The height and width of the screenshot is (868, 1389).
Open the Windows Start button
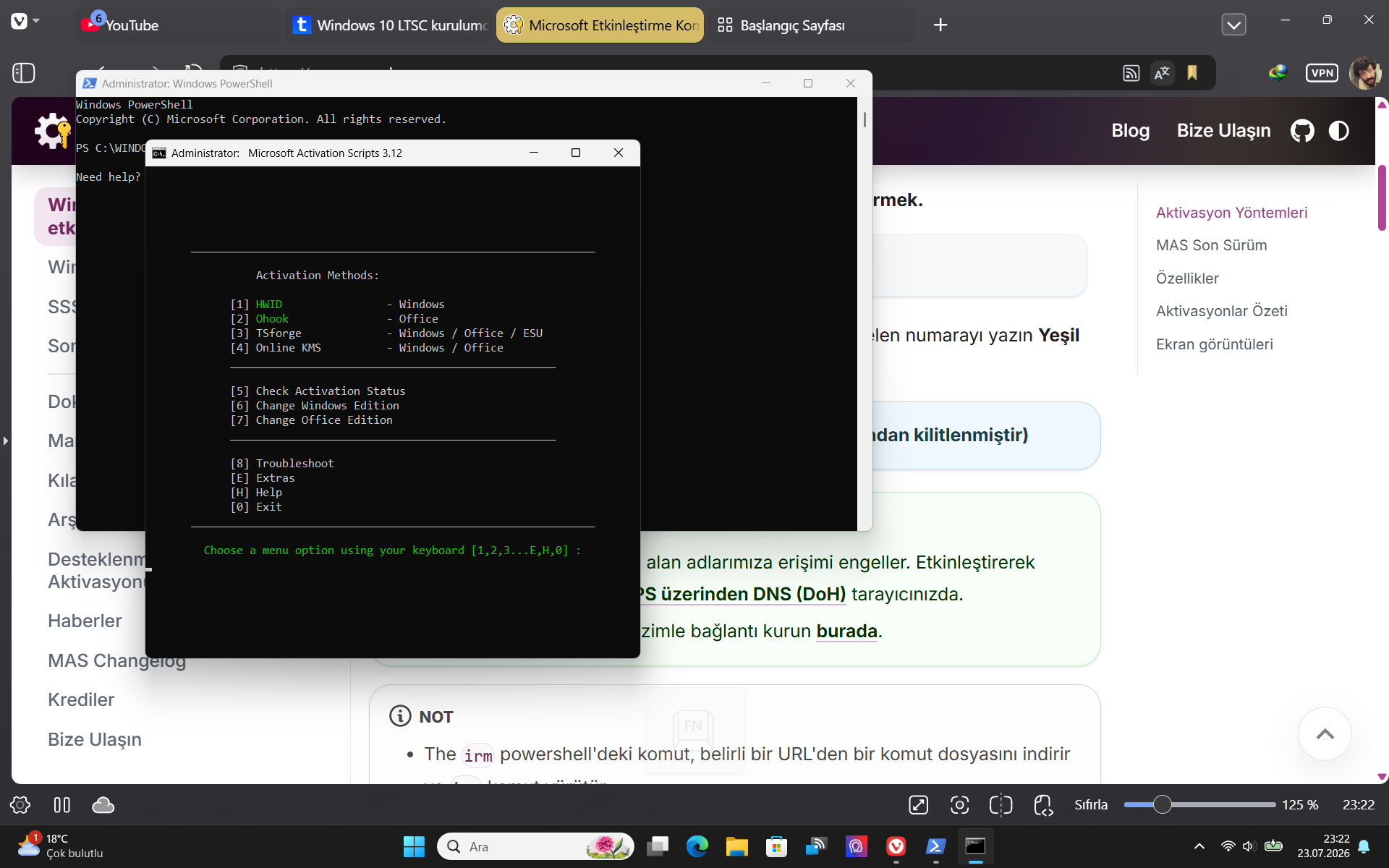click(414, 846)
